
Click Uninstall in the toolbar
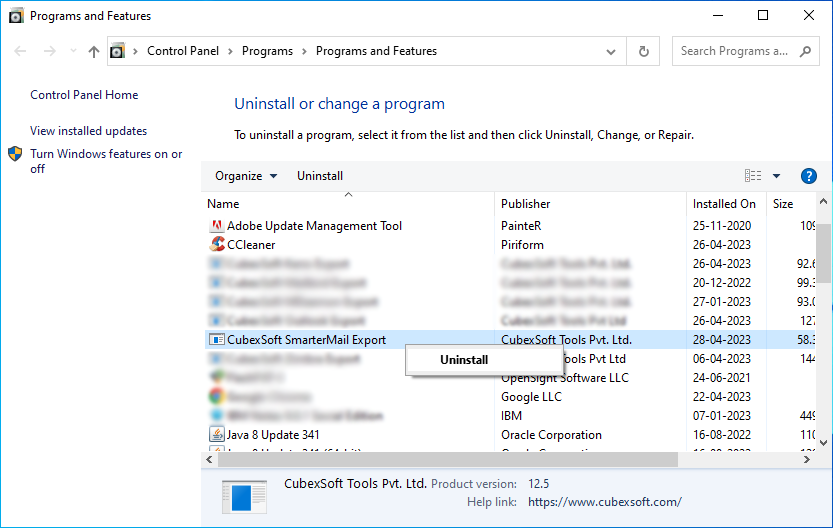coord(320,176)
